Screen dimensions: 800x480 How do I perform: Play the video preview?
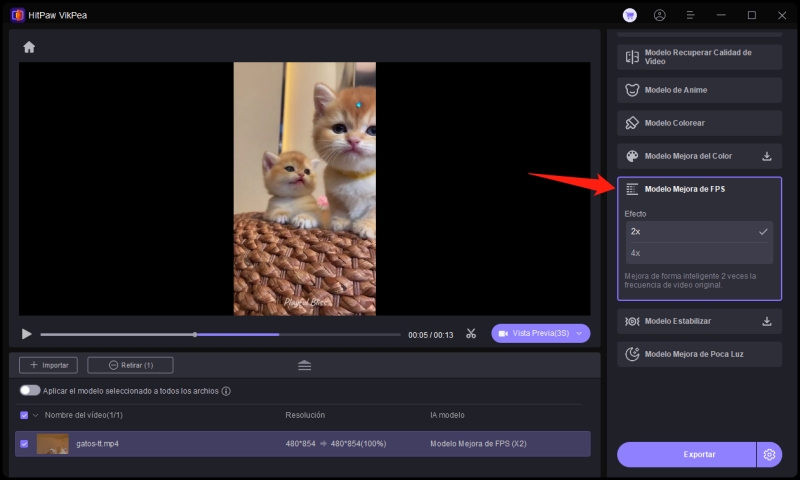click(27, 334)
